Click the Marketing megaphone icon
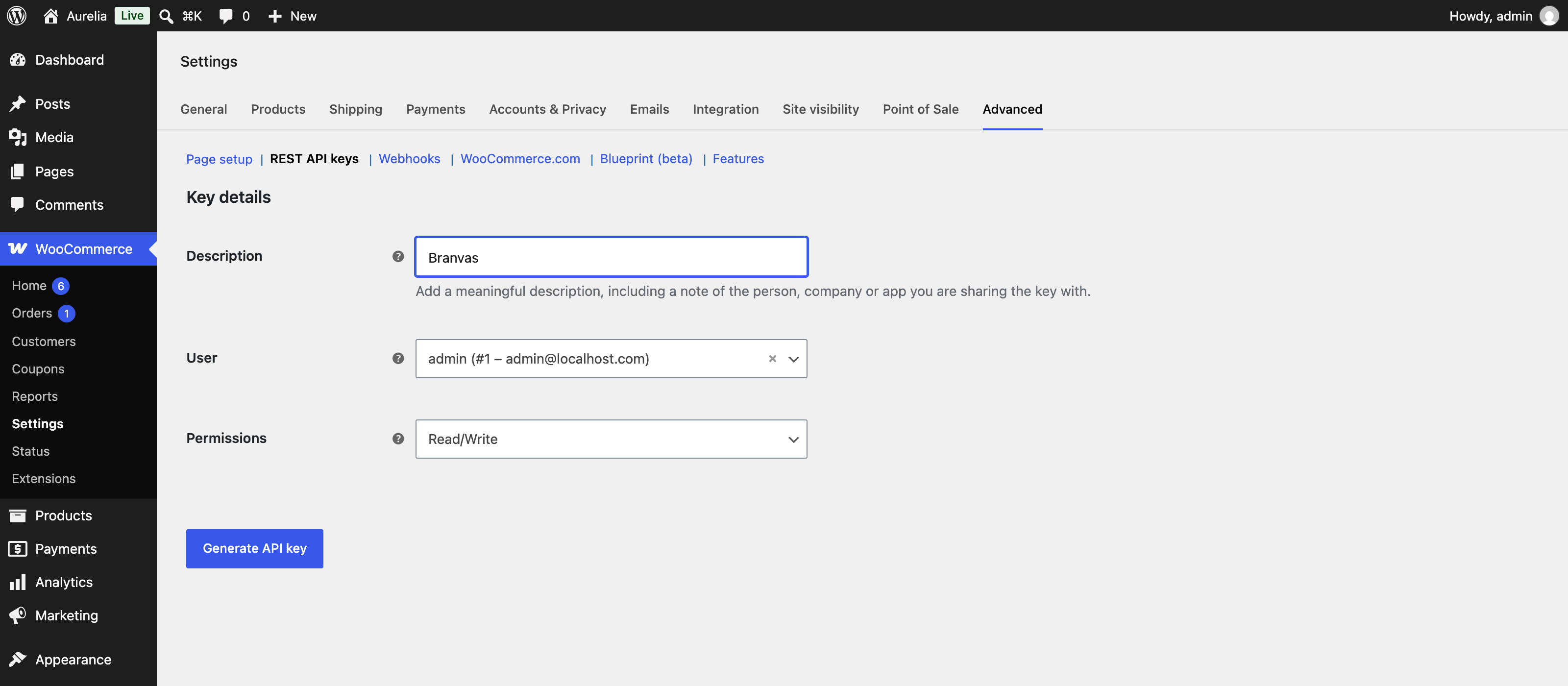Image resolution: width=1568 pixels, height=686 pixels. 18,615
